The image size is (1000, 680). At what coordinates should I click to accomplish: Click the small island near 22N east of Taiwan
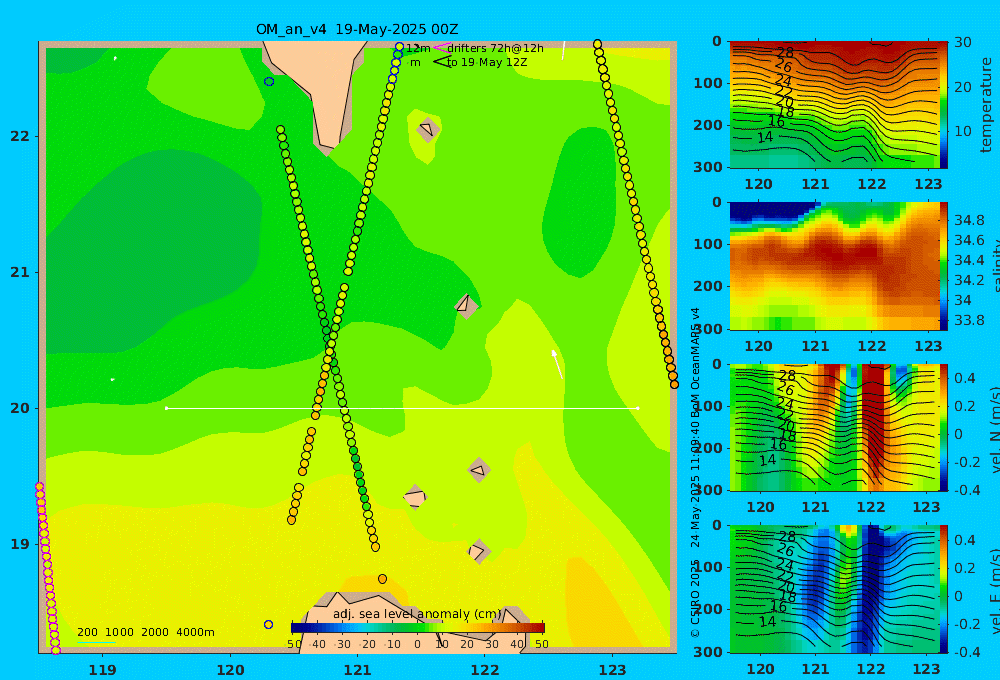(x=428, y=129)
